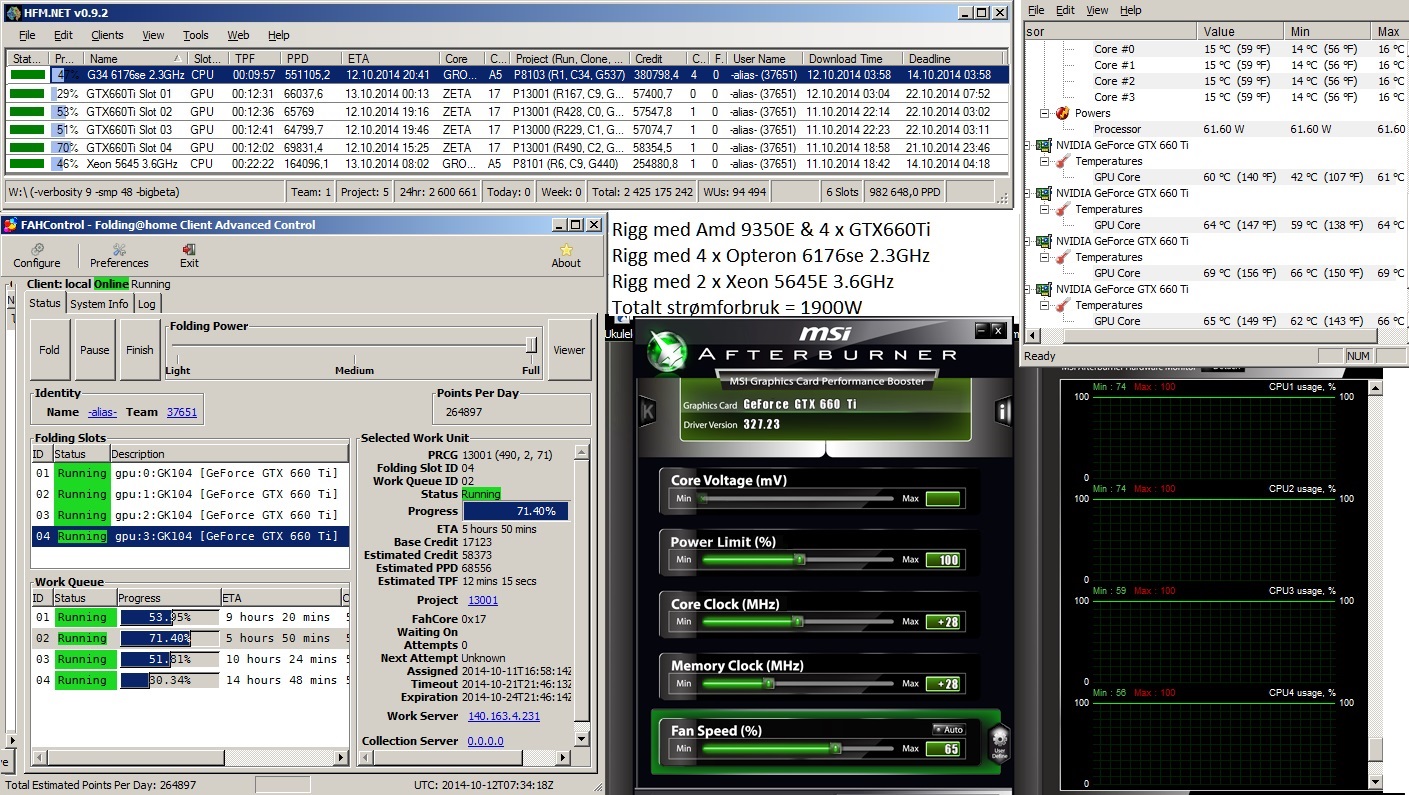1409x795 pixels.
Task: Click the Fan Speed slider handle
Action: 834,748
